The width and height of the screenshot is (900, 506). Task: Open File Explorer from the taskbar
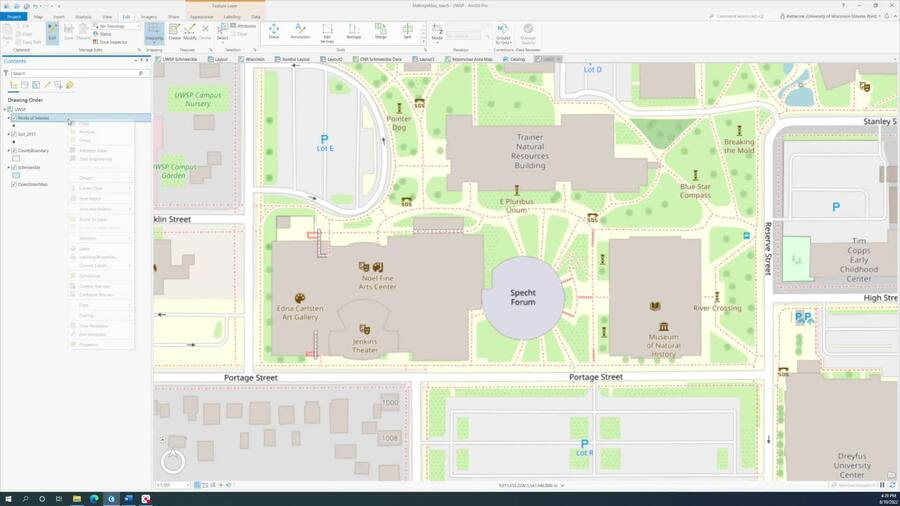[x=76, y=499]
